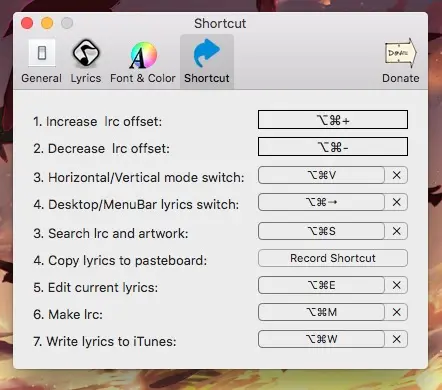Edit the Horizontal/Vertical mode switch shortcut
The image size is (442, 390).
click(321, 175)
